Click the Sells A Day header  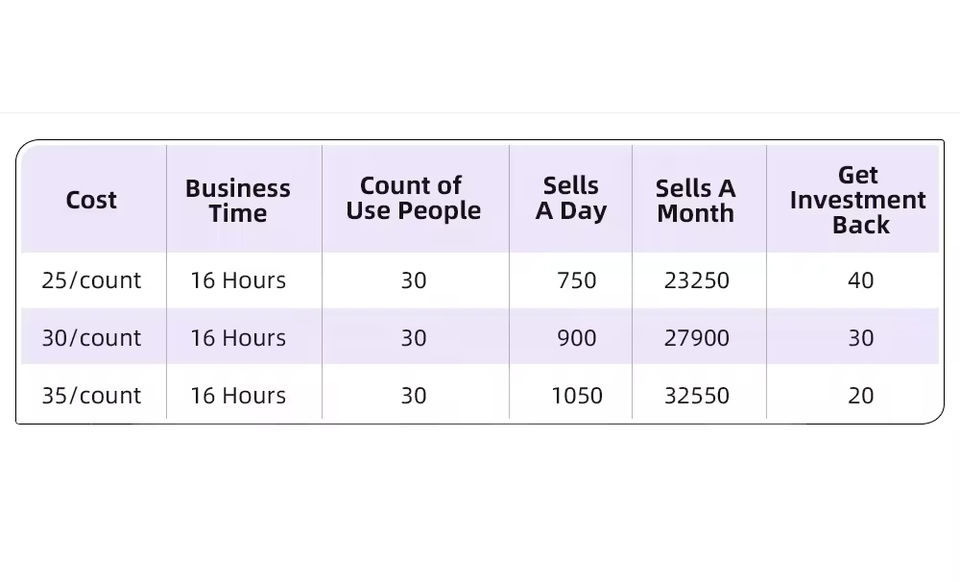tap(571, 198)
